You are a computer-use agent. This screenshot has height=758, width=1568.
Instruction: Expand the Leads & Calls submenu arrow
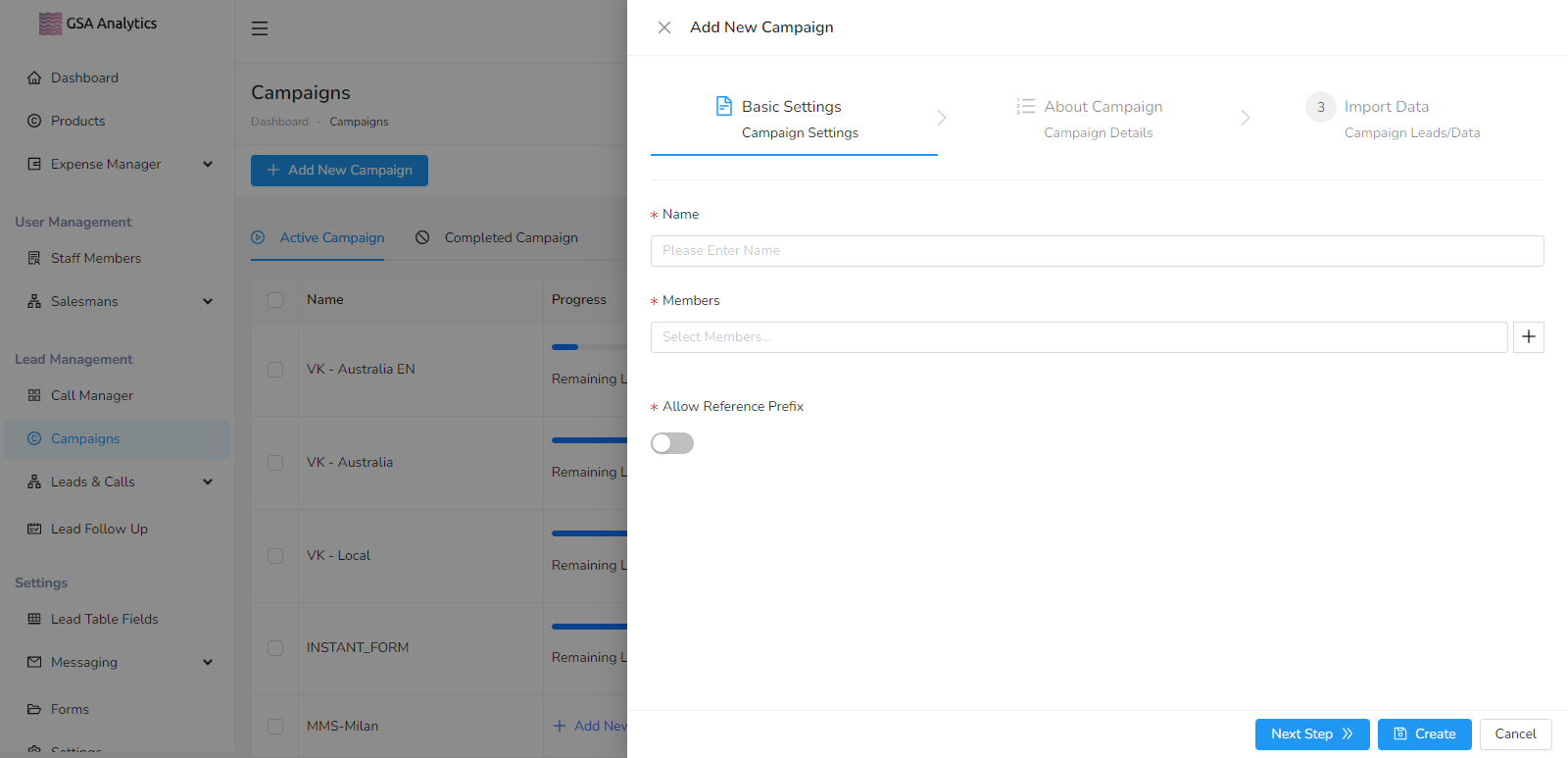[x=208, y=481]
